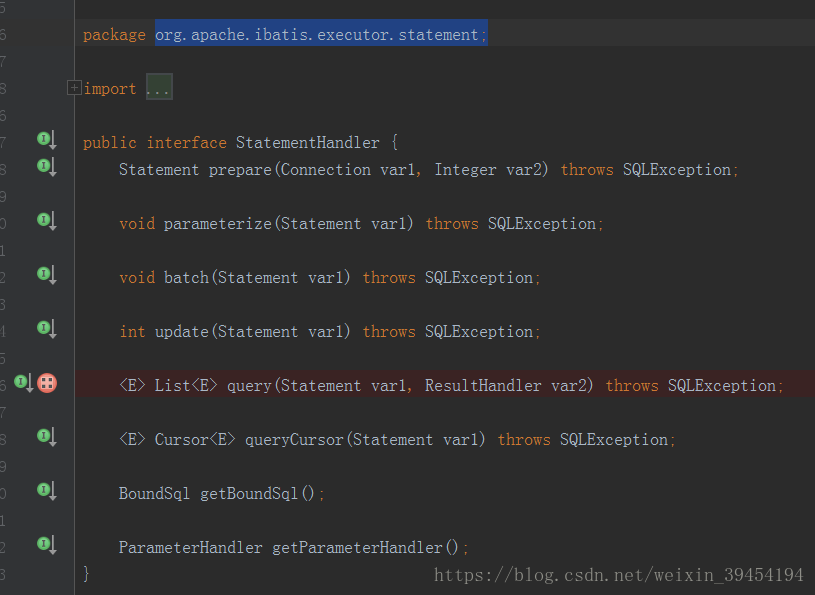
Task: Click implementations gutter icon on prepare method line
Action: pos(46,167)
